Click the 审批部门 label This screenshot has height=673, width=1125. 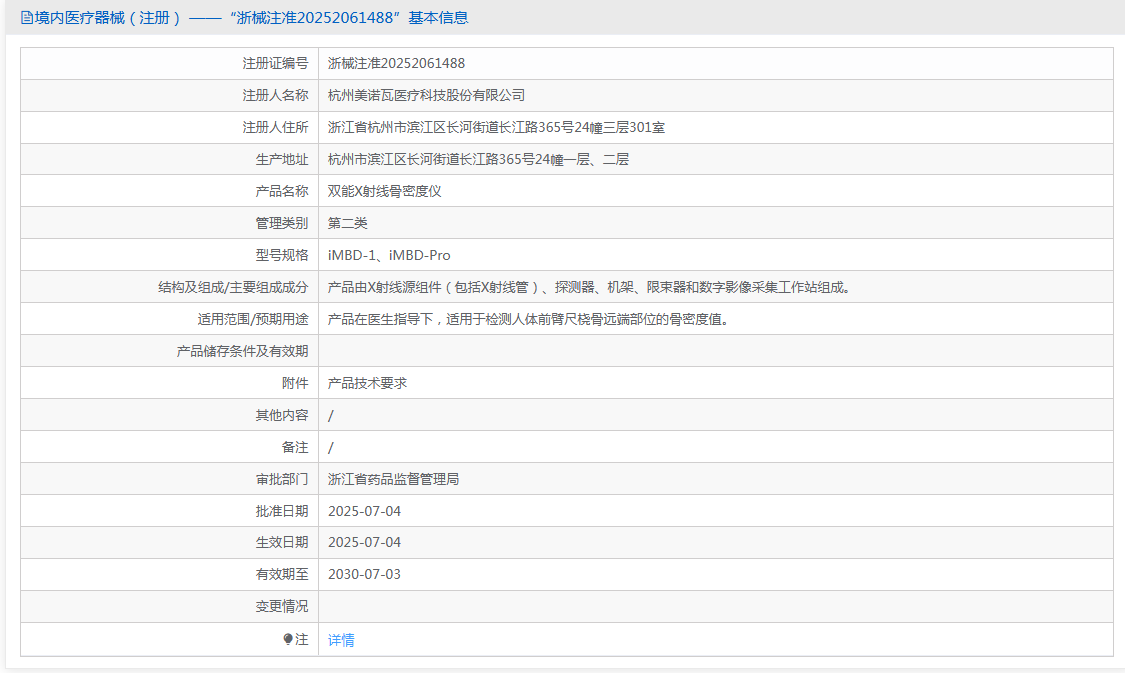coord(282,479)
